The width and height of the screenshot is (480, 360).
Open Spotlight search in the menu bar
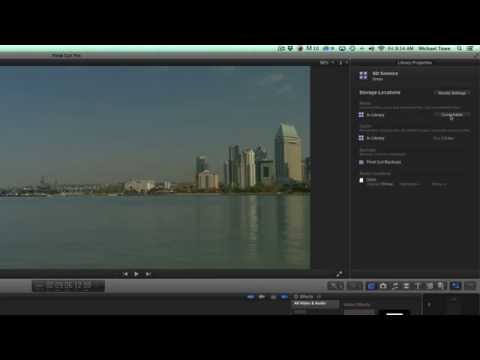pos(460,49)
